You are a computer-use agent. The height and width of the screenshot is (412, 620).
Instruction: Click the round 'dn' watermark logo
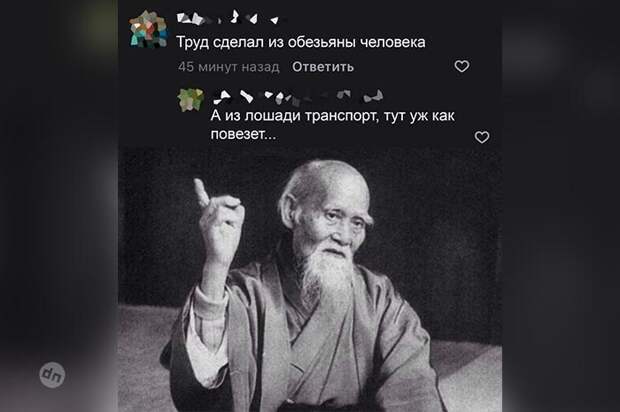[52, 375]
